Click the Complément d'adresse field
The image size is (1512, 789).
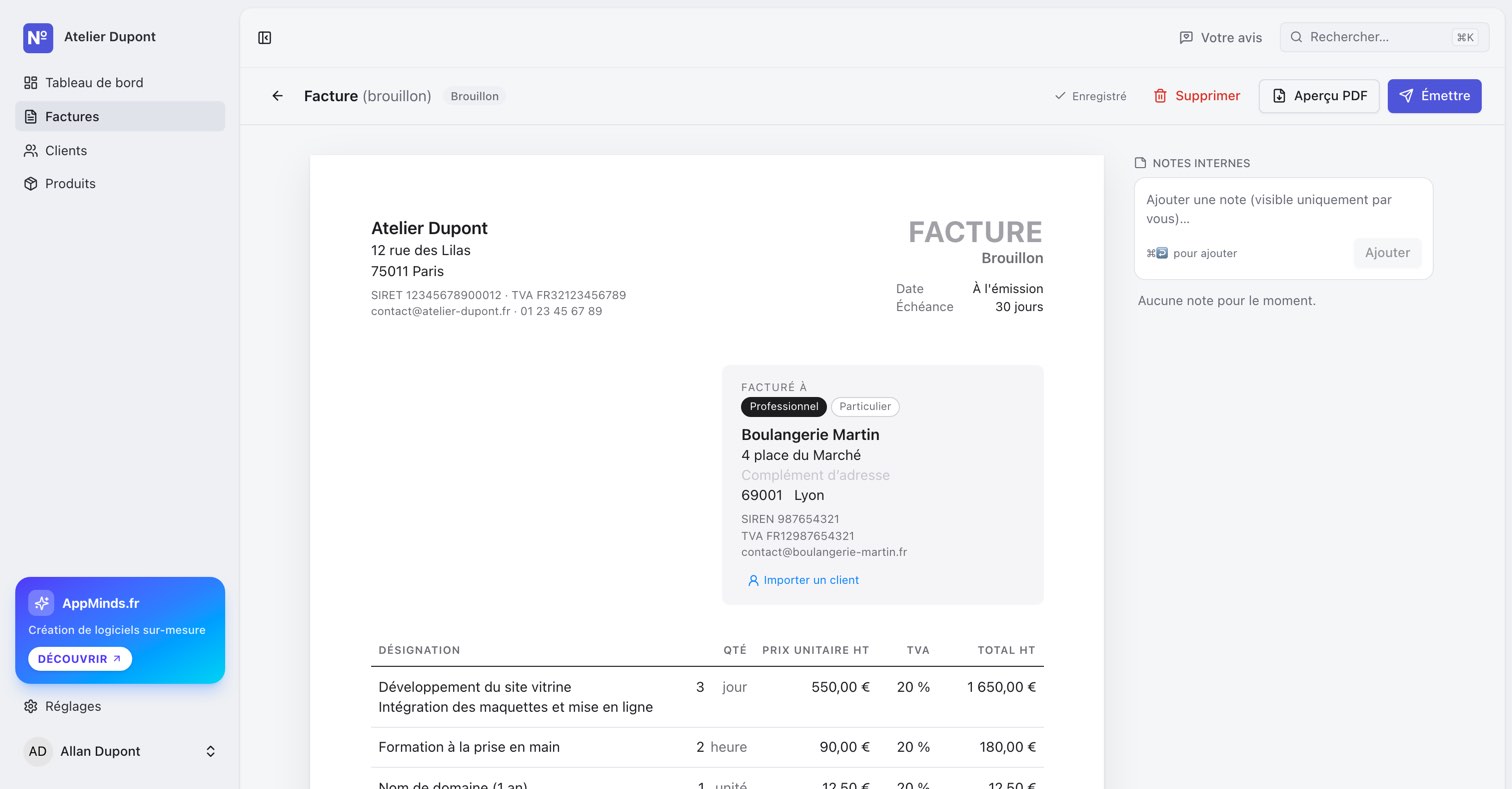pyautogui.click(x=815, y=475)
